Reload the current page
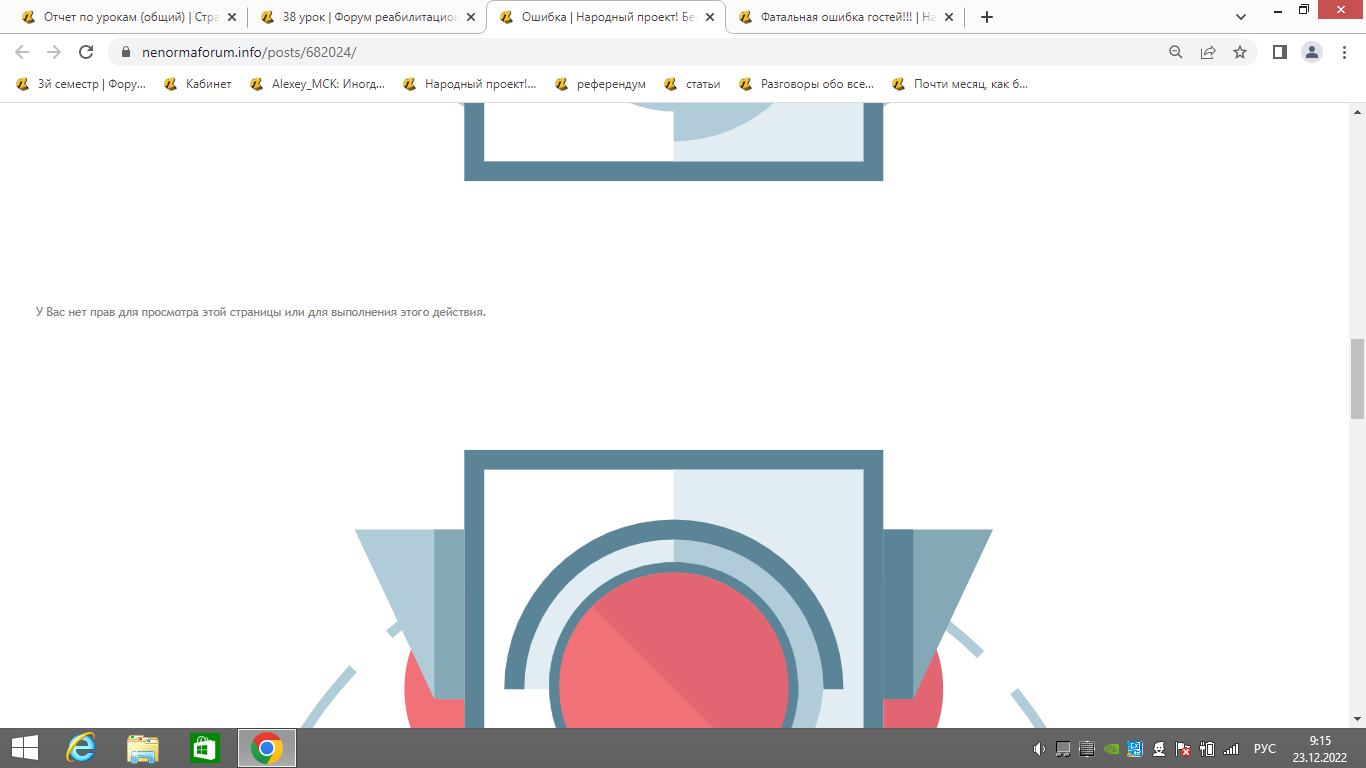 coord(86,52)
